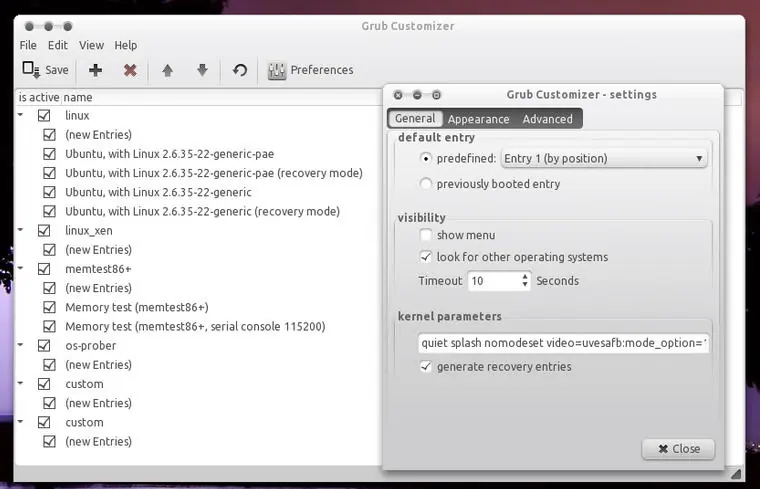Image resolution: width=760 pixels, height=489 pixels.
Task: Click the Timeout value field
Action: click(x=494, y=281)
